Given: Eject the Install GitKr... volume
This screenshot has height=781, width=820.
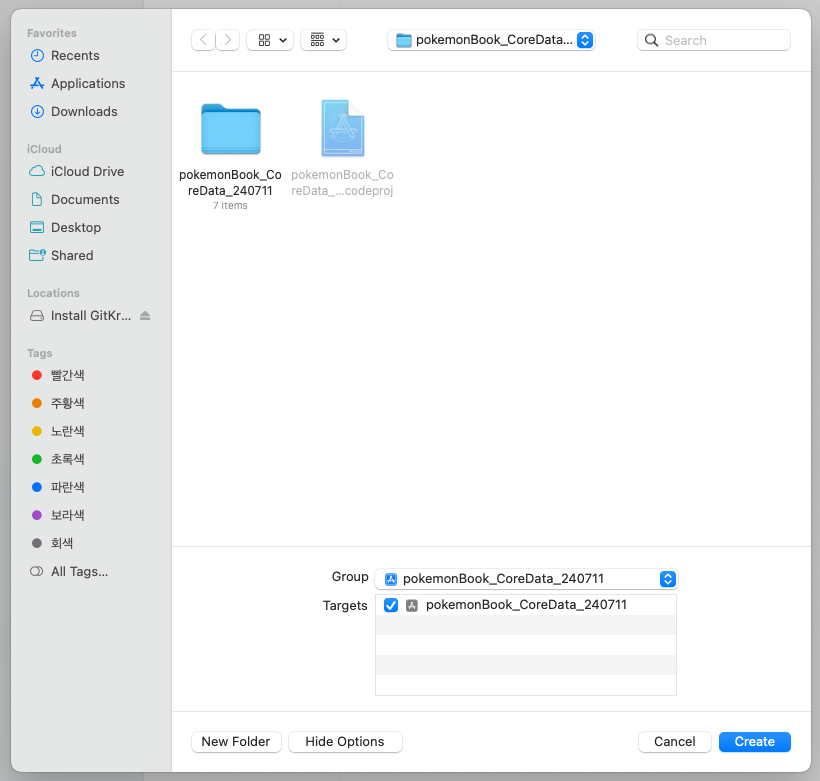Looking at the screenshot, I should pos(145,316).
